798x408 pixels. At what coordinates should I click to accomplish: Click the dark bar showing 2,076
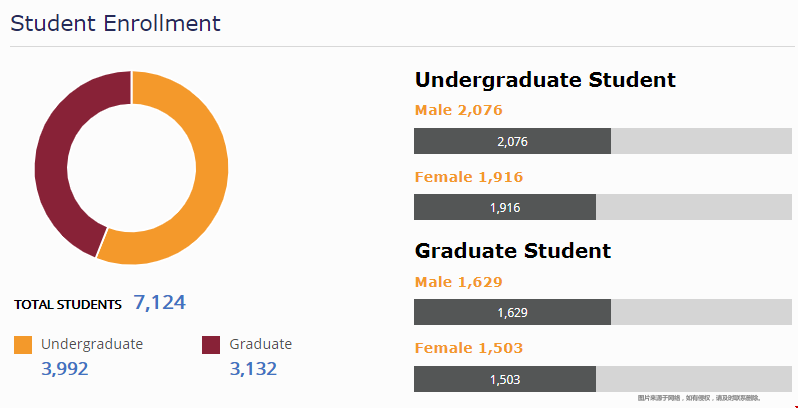point(512,141)
